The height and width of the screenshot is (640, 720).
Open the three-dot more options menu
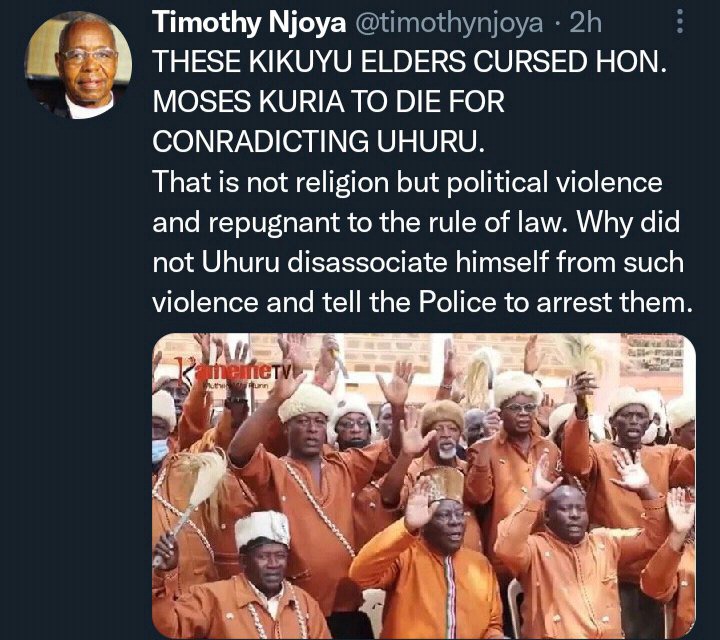click(680, 22)
